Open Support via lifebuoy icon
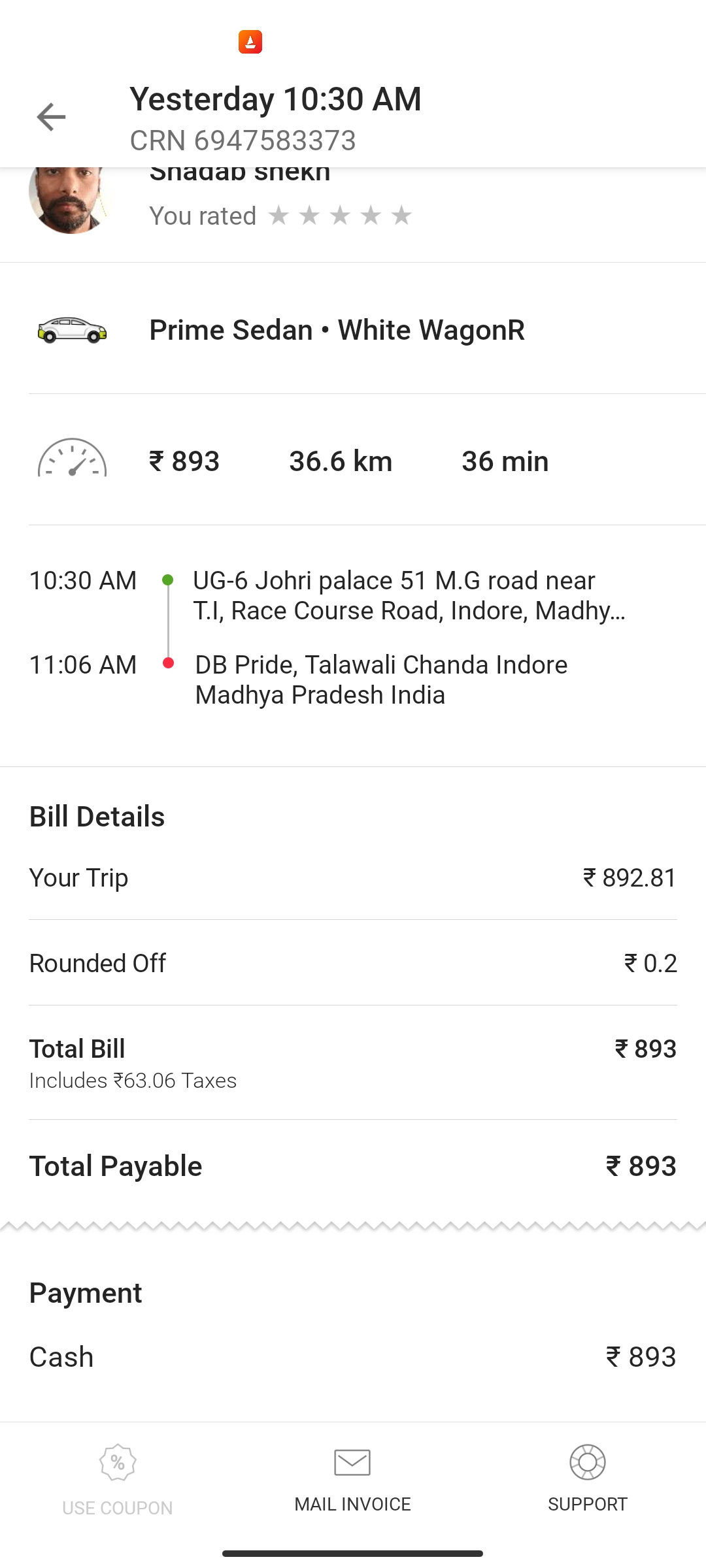The height and width of the screenshot is (1568, 706). [x=587, y=1462]
